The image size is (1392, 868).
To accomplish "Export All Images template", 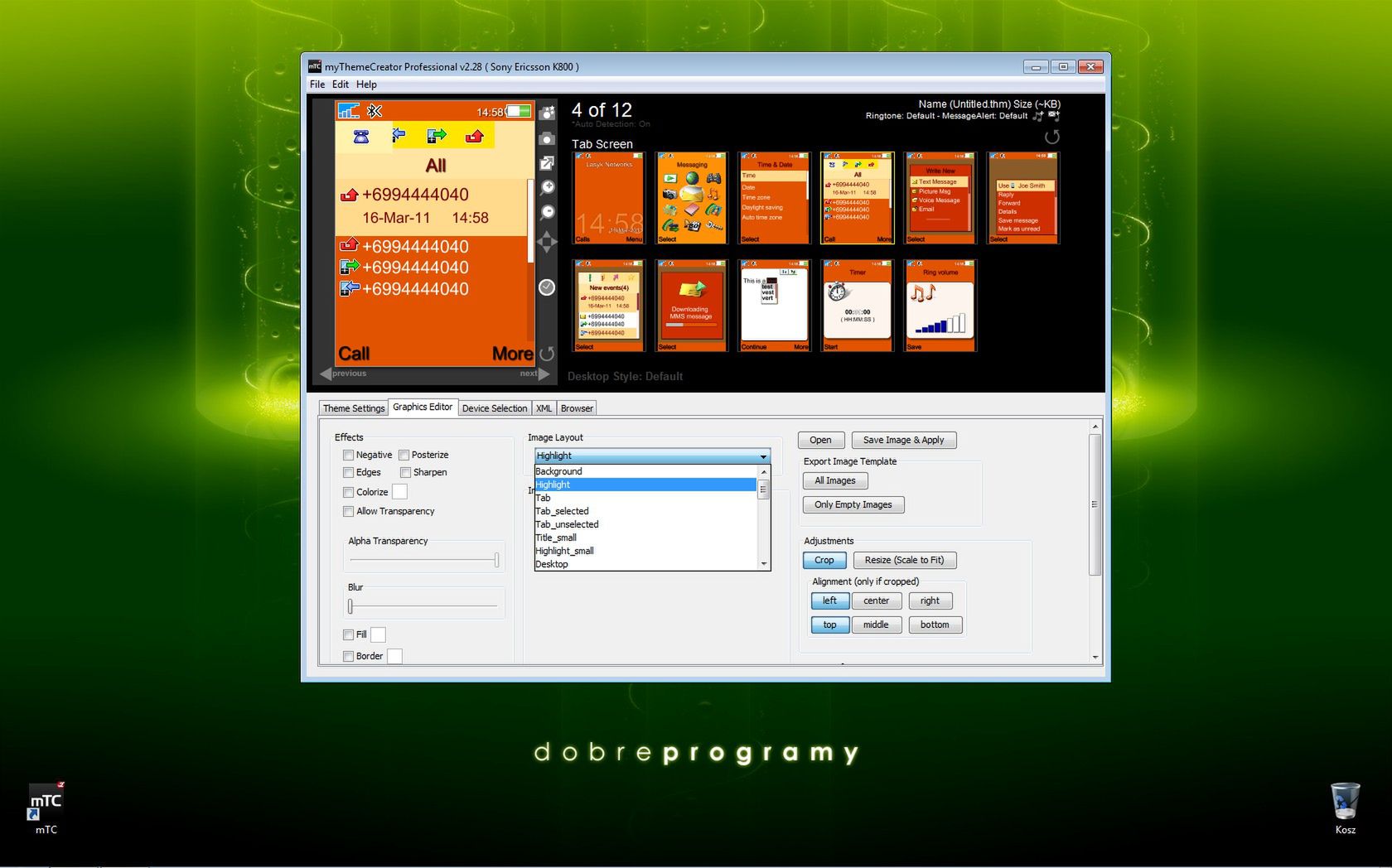I will coord(835,480).
